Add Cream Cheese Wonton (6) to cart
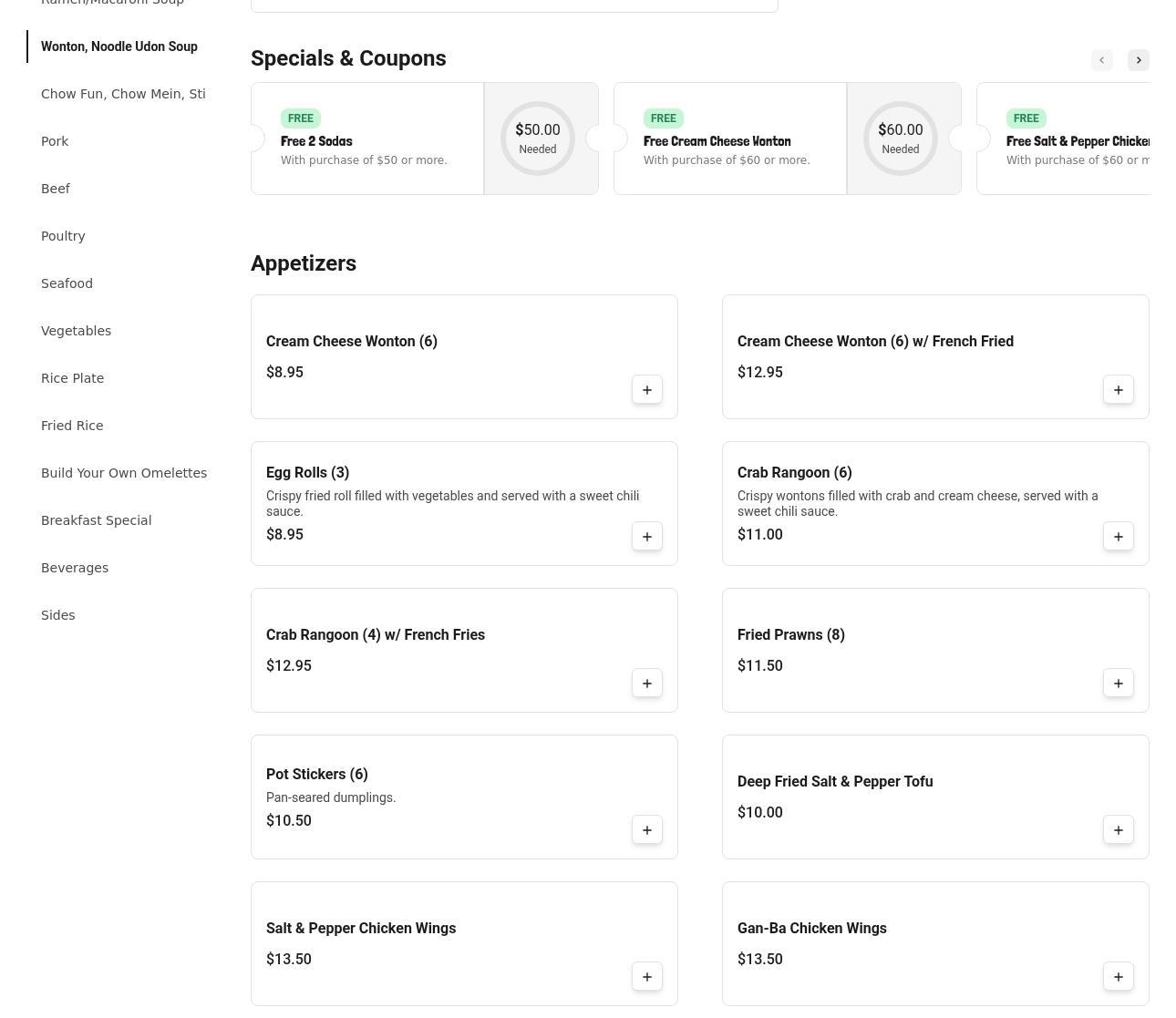The height and width of the screenshot is (1018, 1176). (646, 390)
